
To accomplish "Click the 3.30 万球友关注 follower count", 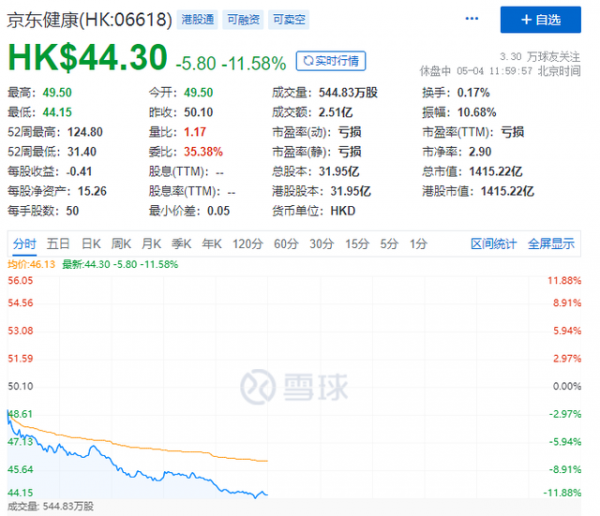I will (x=540, y=57).
